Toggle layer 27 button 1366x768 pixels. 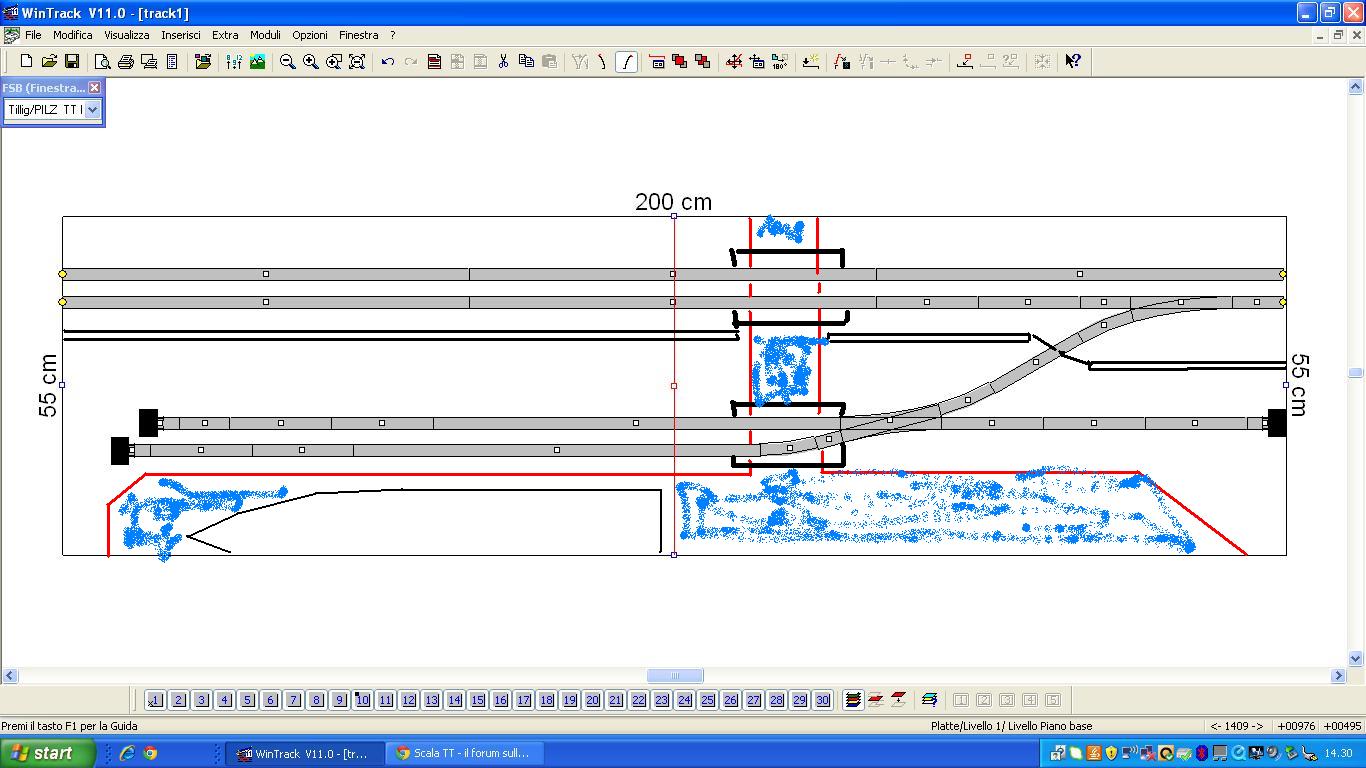click(x=753, y=700)
